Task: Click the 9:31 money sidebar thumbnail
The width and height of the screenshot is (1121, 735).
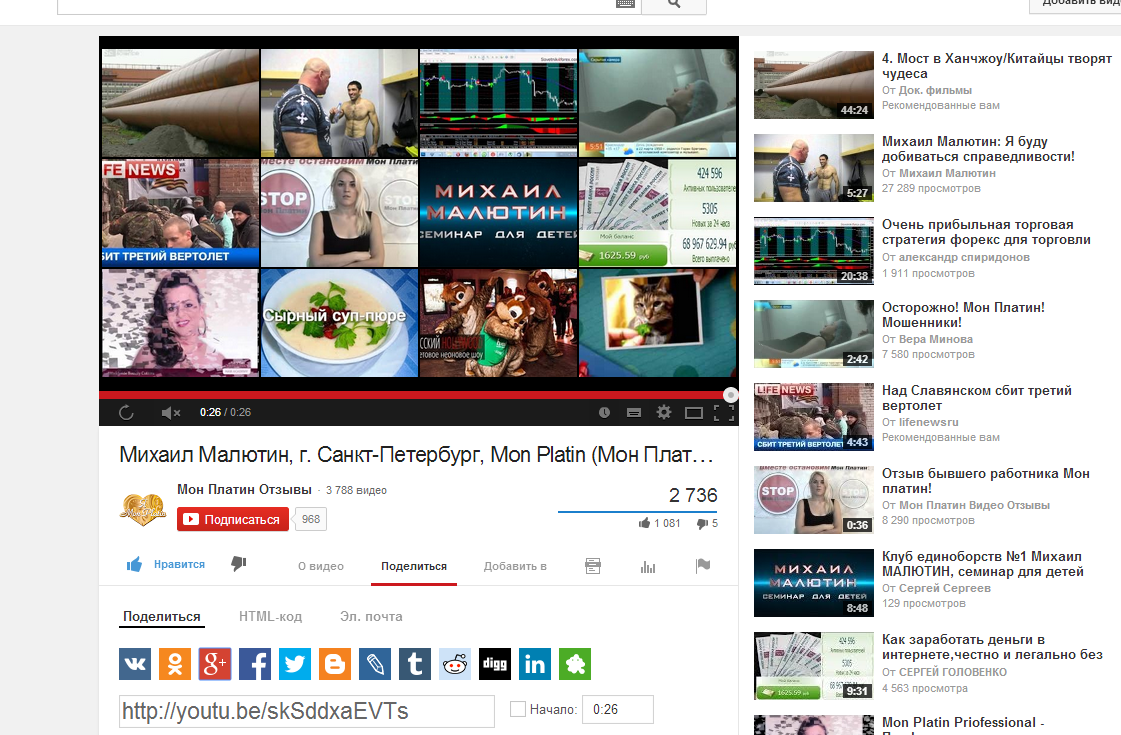Action: tap(814, 666)
